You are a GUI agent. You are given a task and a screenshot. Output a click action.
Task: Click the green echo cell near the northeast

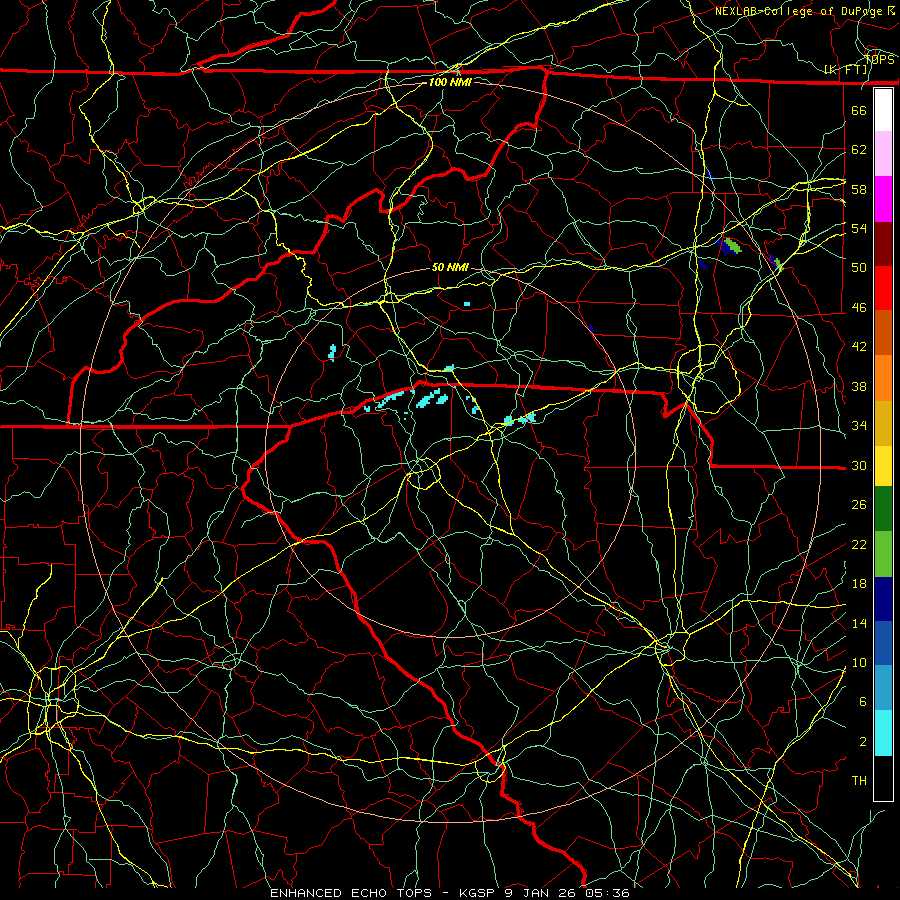(732, 247)
